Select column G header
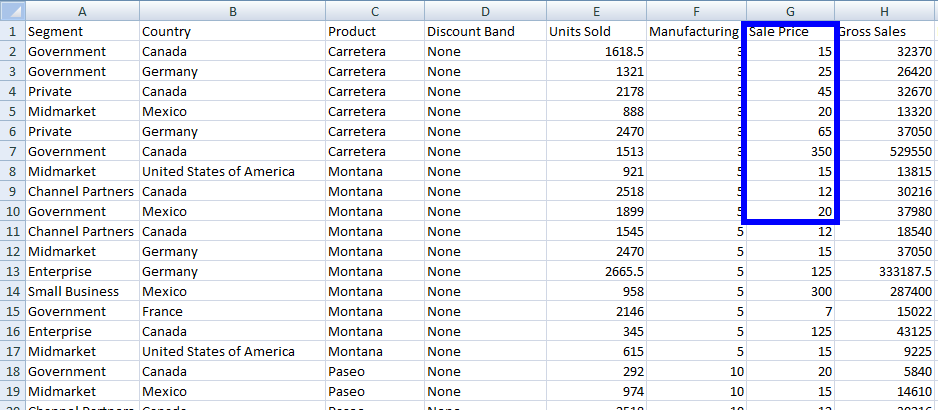This screenshot has height=410, width=938. coord(790,10)
